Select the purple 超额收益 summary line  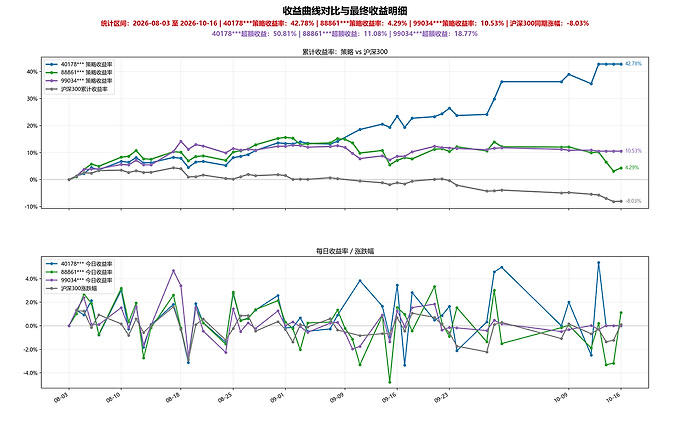click(345, 34)
